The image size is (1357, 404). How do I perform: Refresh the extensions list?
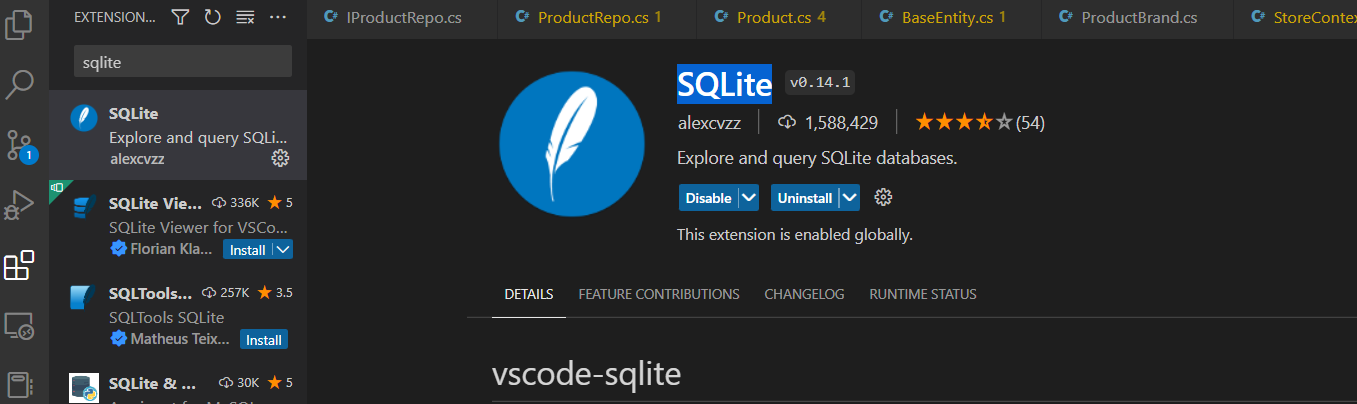click(212, 17)
